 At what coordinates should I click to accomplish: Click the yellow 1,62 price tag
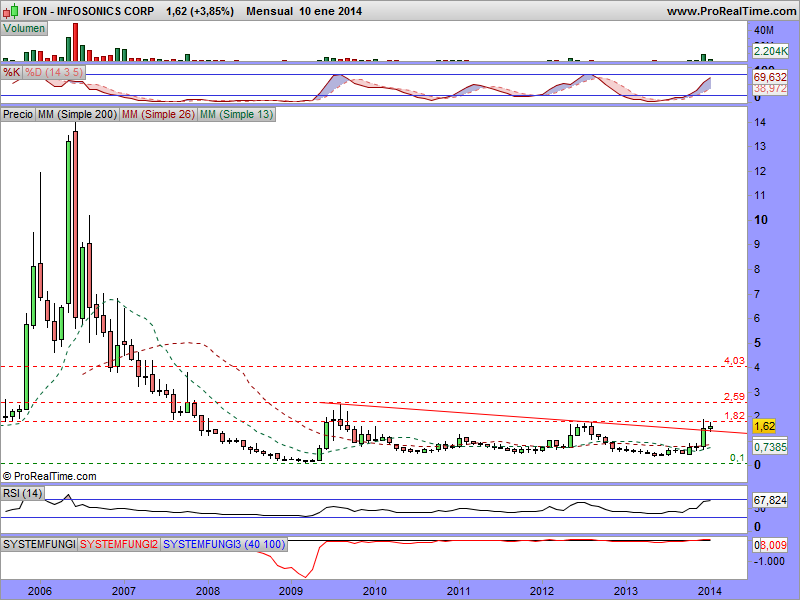click(x=764, y=426)
